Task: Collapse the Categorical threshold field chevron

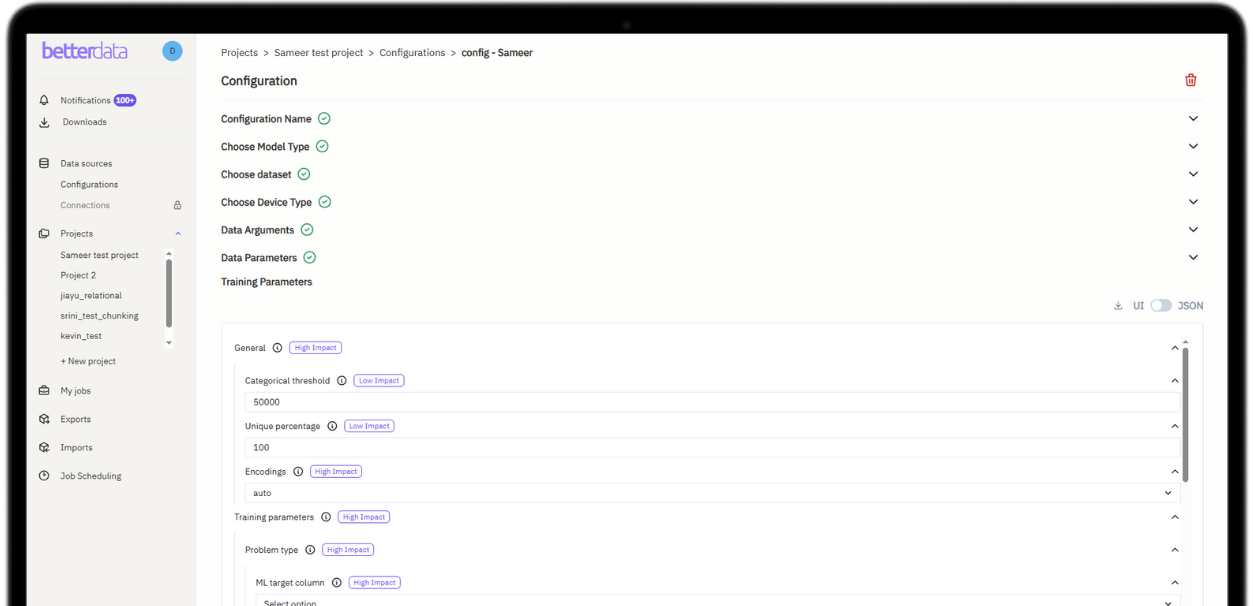Action: pyautogui.click(x=1175, y=381)
